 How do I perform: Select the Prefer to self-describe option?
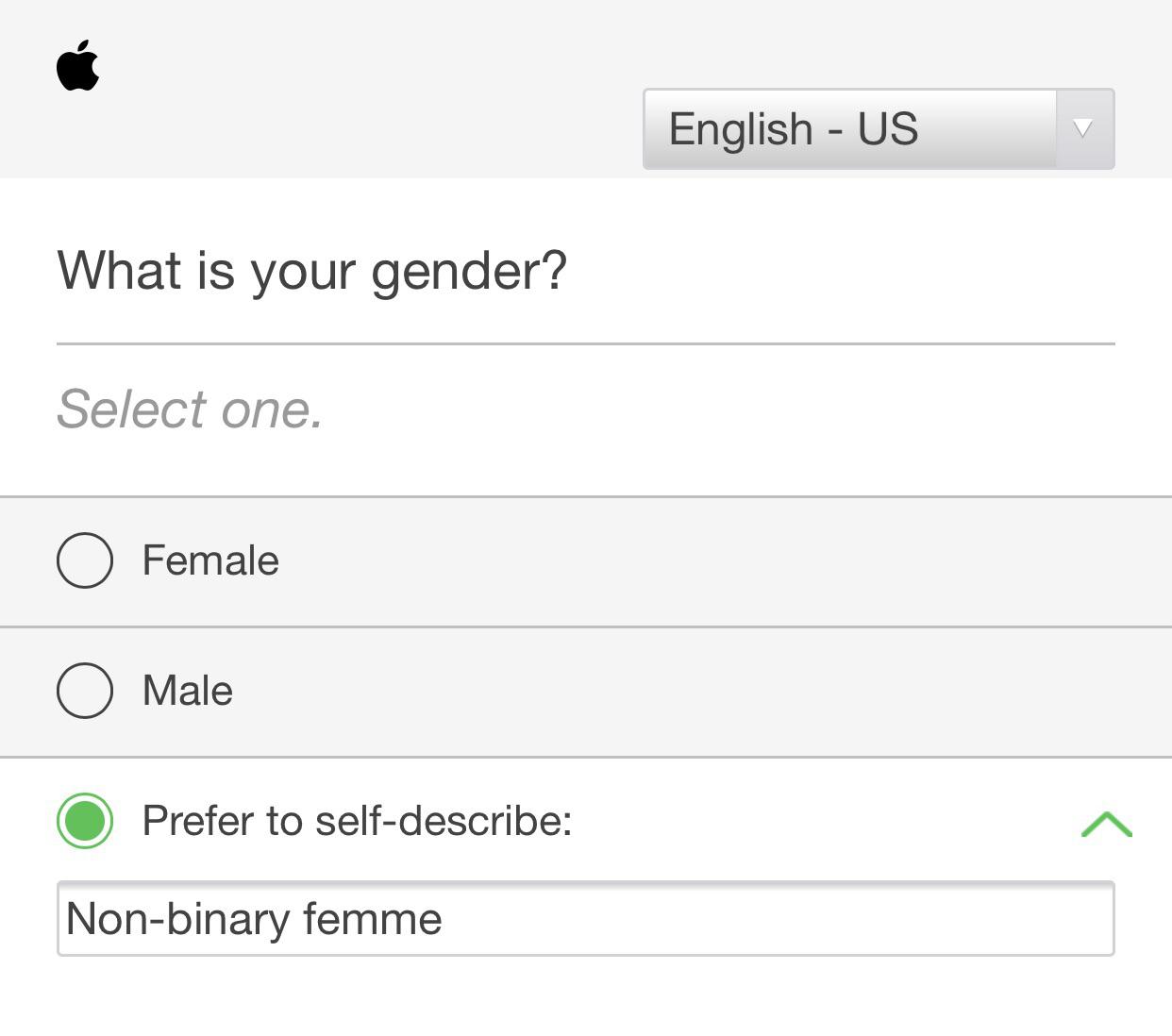tap(84, 822)
